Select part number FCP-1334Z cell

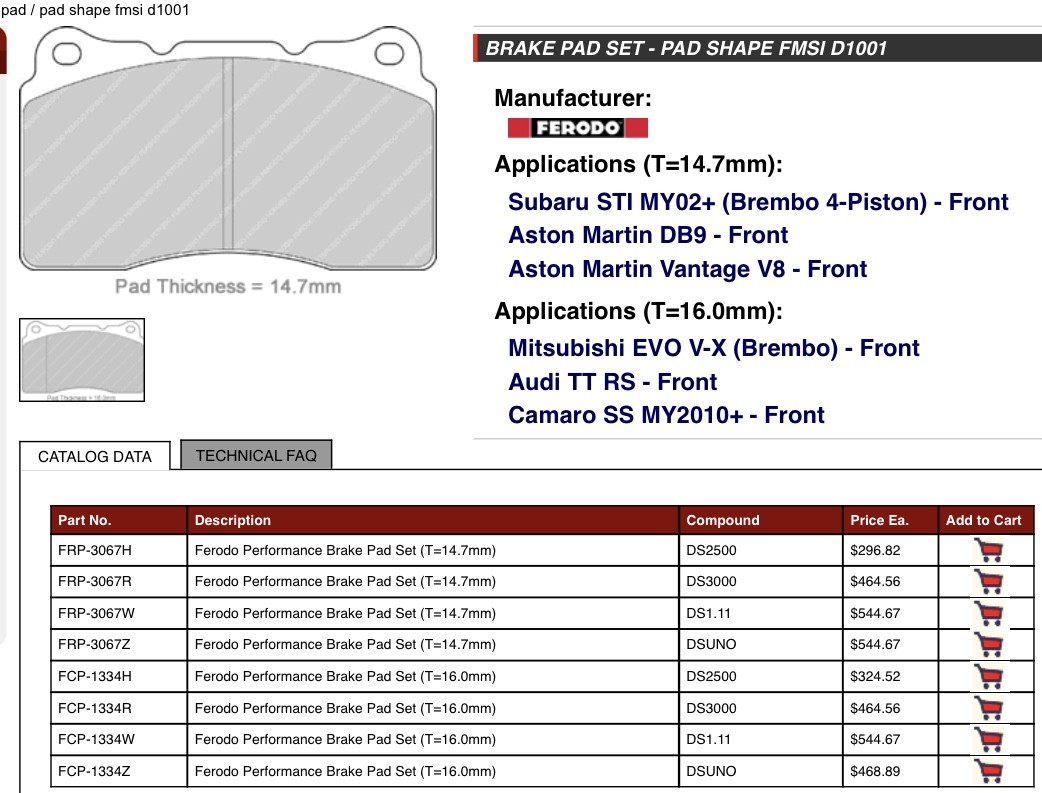pyautogui.click(x=119, y=771)
